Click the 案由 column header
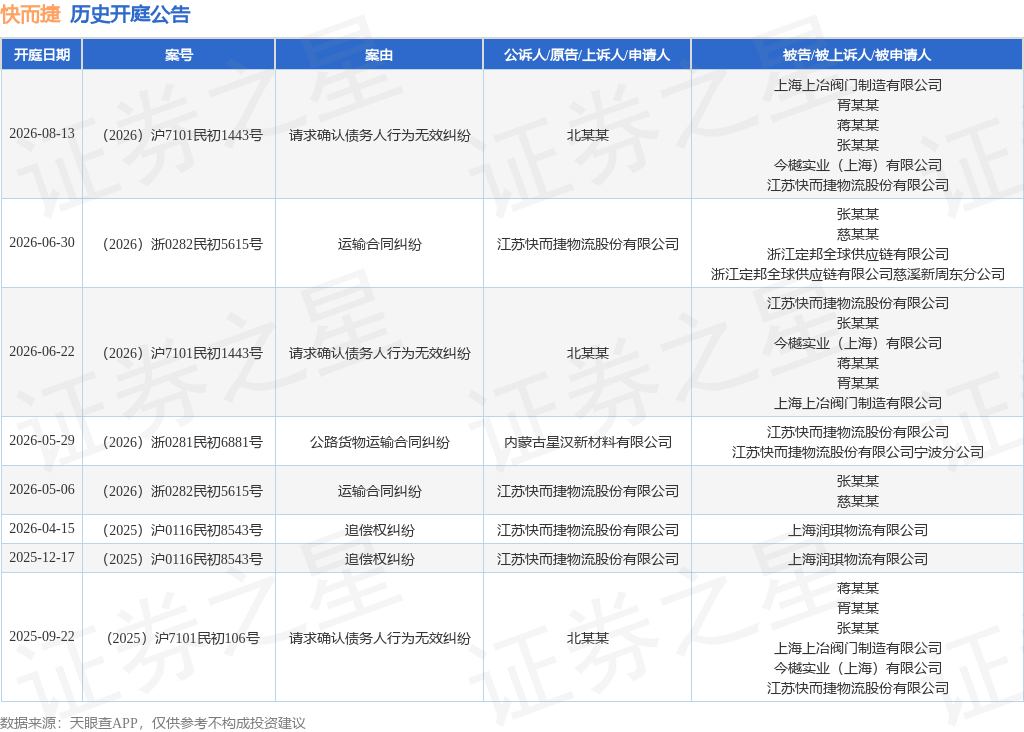 point(379,55)
